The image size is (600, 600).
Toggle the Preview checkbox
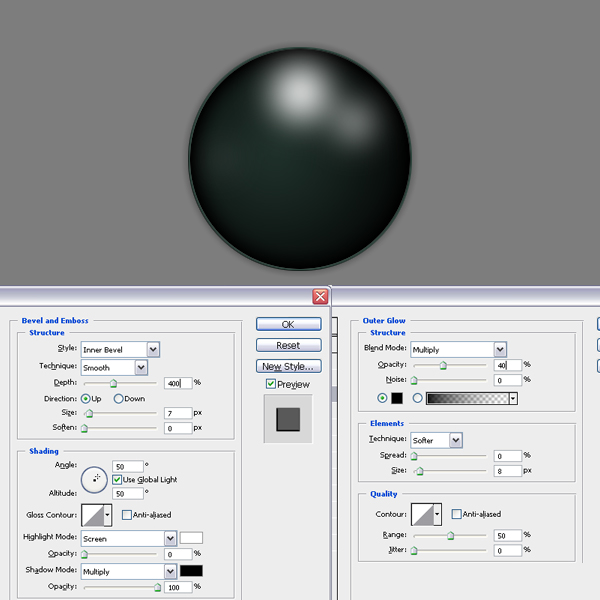point(271,384)
